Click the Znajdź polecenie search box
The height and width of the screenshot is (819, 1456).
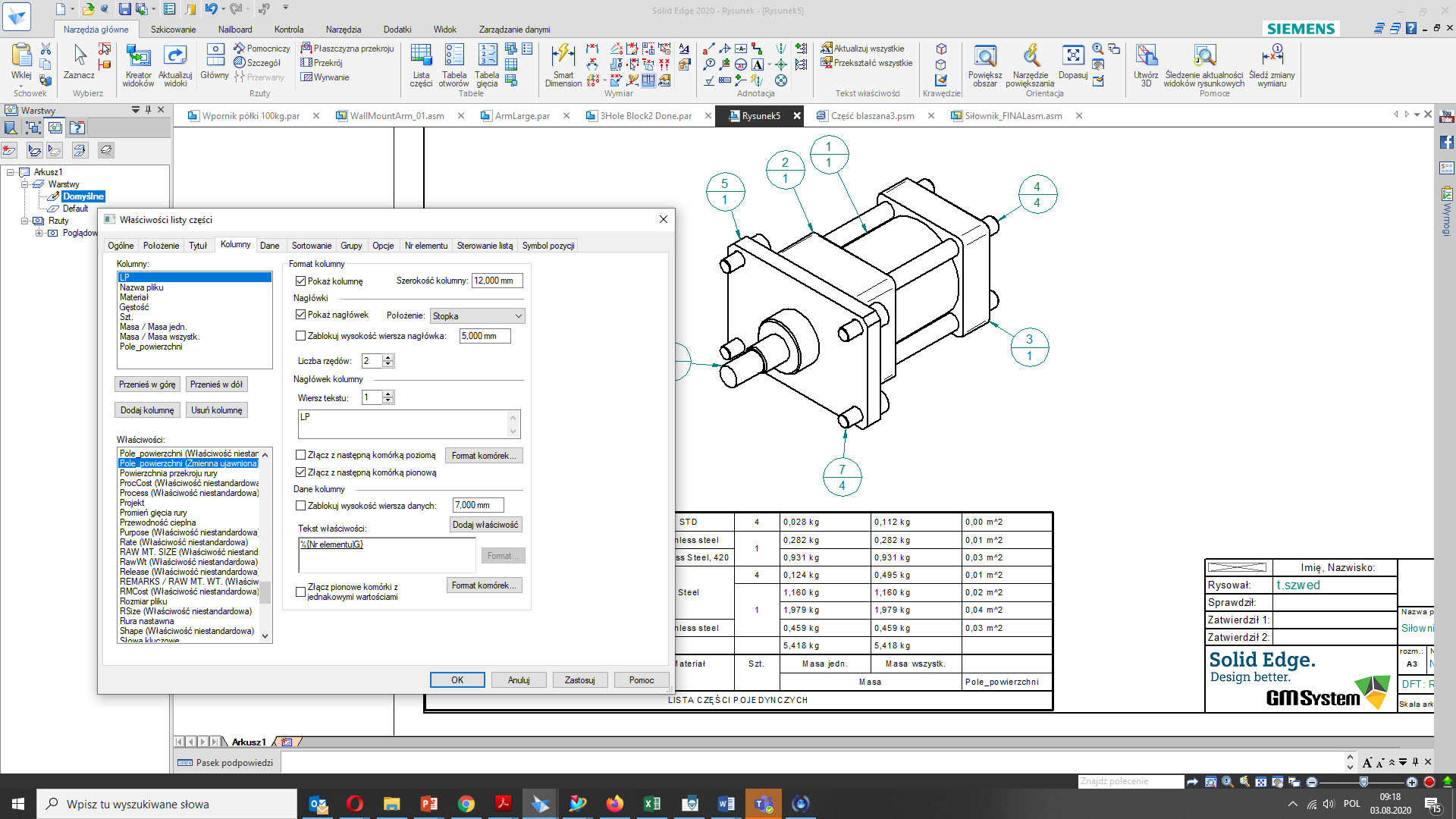pos(1130,782)
